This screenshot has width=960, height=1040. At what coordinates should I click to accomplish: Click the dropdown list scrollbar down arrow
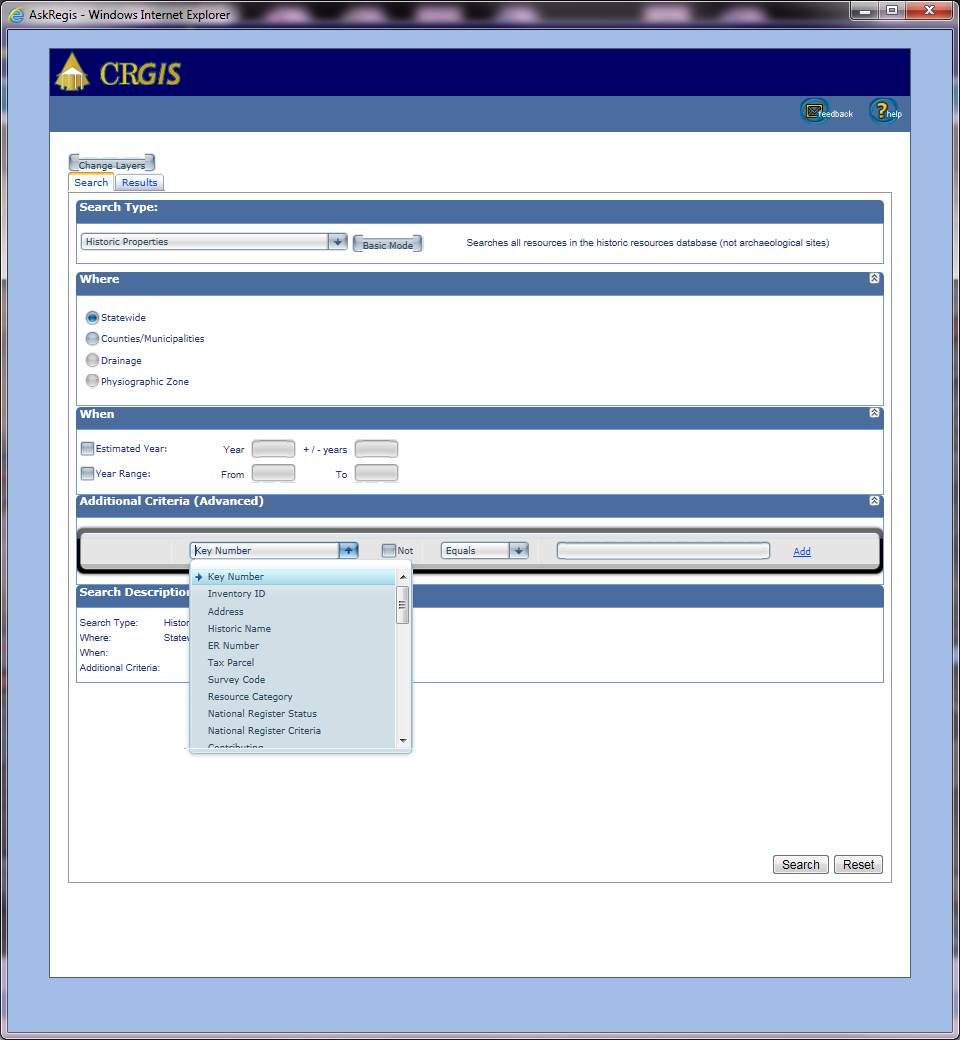point(403,741)
